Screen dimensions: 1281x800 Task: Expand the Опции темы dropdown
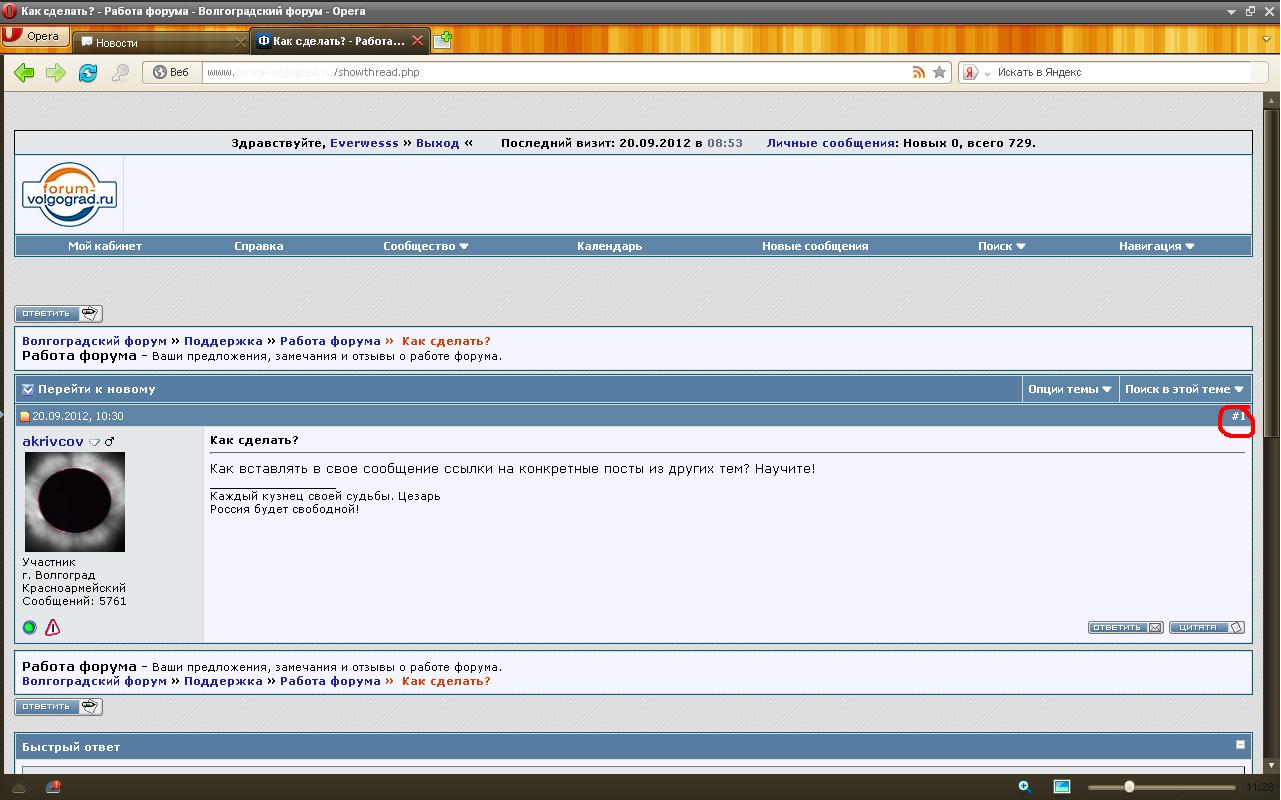pos(1069,389)
